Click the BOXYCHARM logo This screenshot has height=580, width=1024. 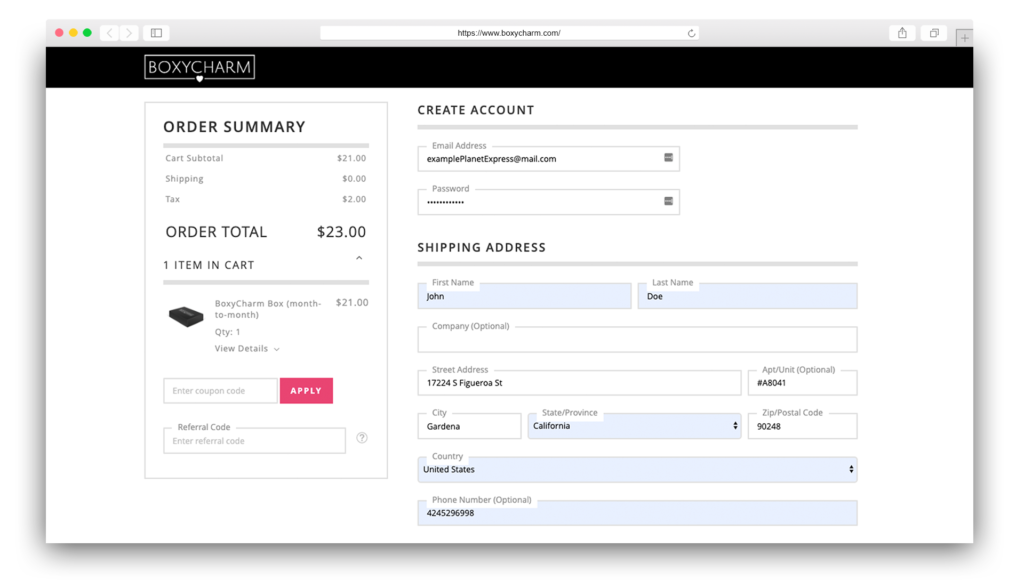coord(199,68)
